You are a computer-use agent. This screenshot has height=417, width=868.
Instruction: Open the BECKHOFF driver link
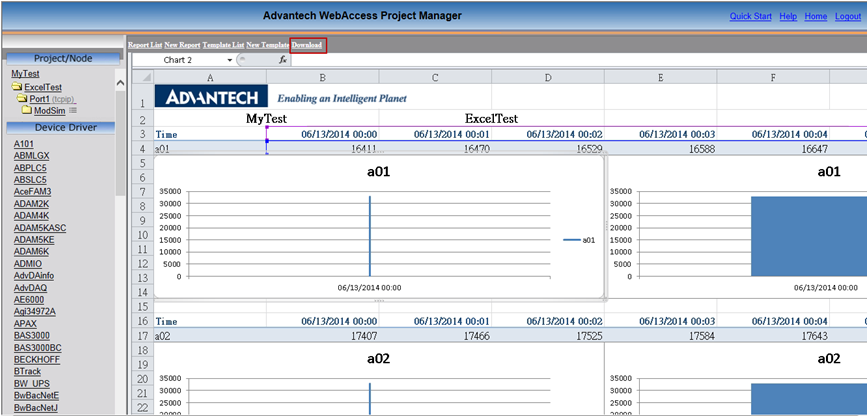pyautogui.click(x=37, y=359)
